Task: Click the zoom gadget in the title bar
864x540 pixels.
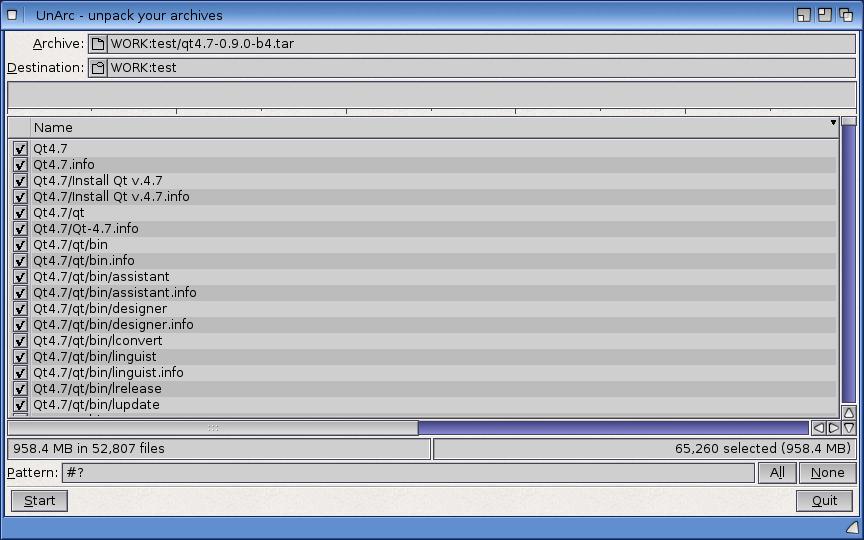Action: [x=825, y=15]
